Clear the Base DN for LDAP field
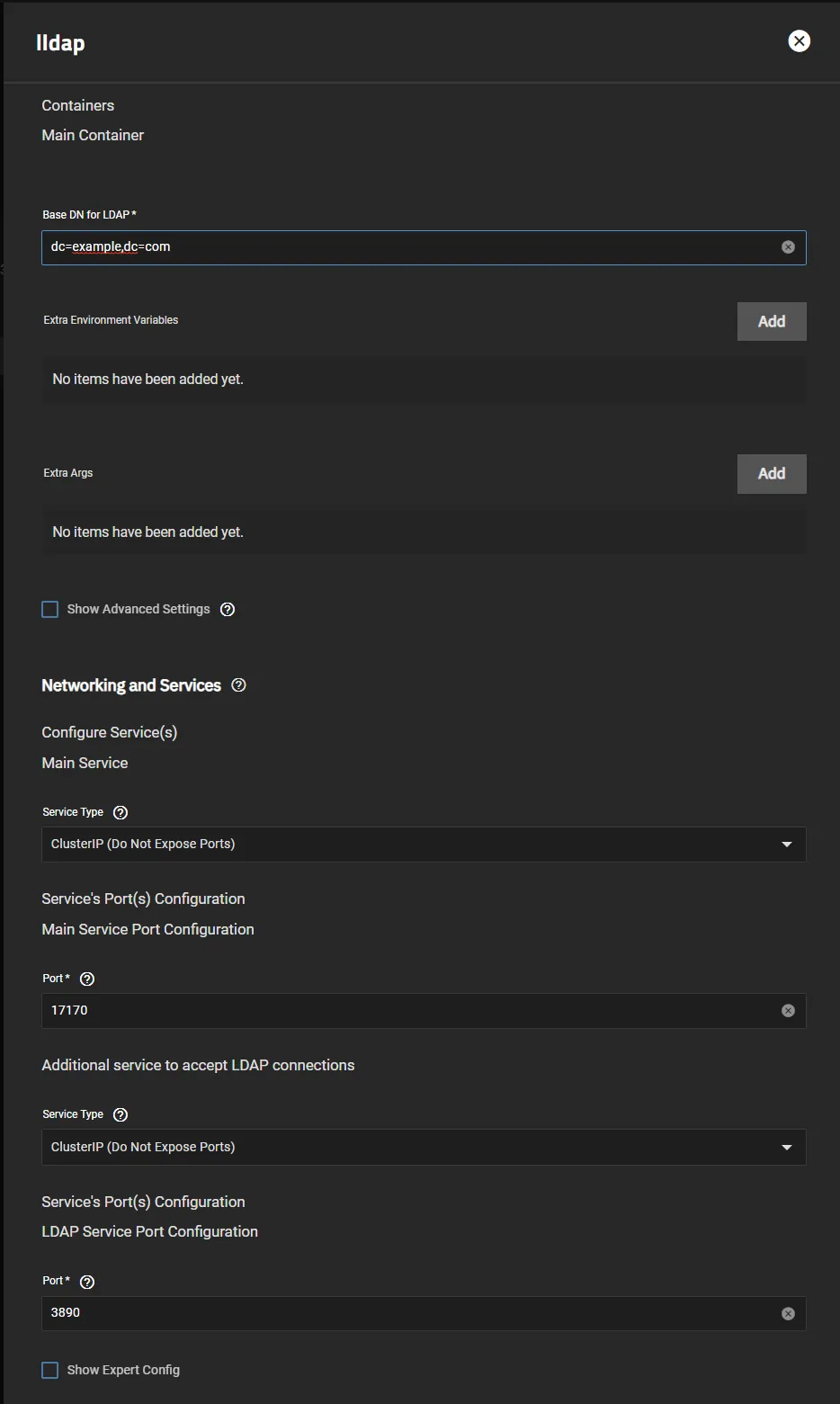 (x=788, y=247)
